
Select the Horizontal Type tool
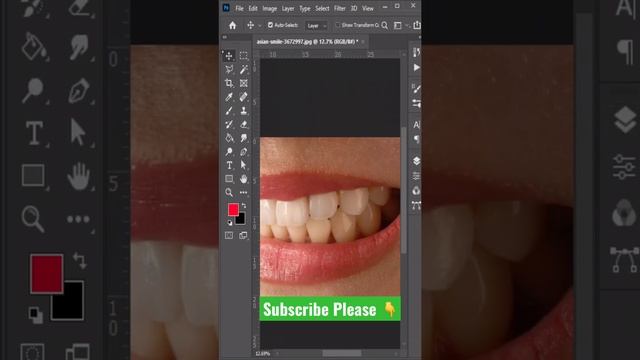[229, 165]
